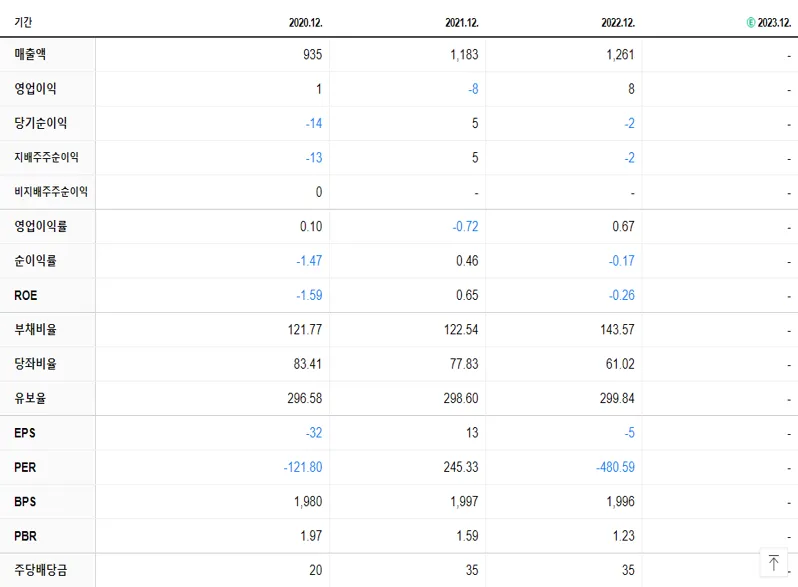
Task: Click the 당좌비율 value 77.83
Action: tap(464, 364)
